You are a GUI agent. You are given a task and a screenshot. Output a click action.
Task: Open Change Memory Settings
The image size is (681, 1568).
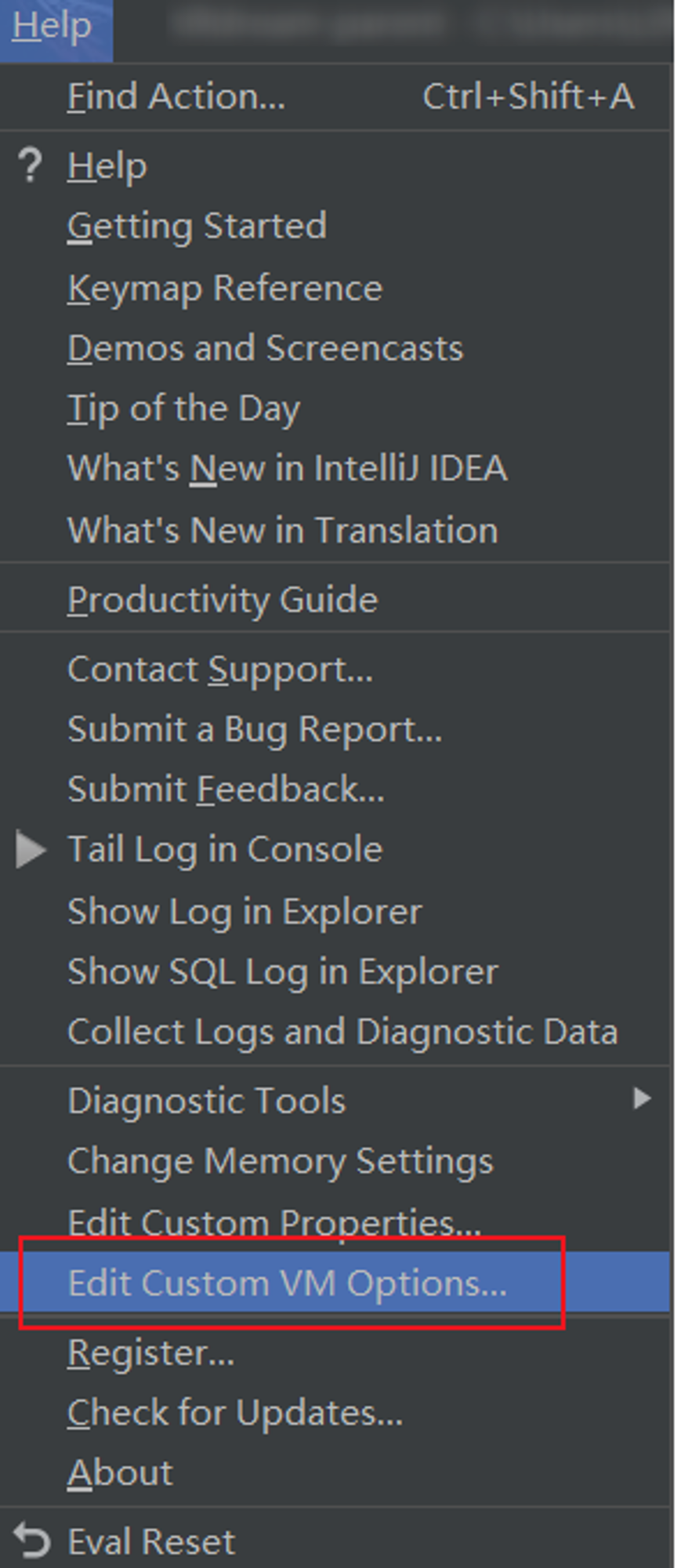pyautogui.click(x=335, y=1161)
